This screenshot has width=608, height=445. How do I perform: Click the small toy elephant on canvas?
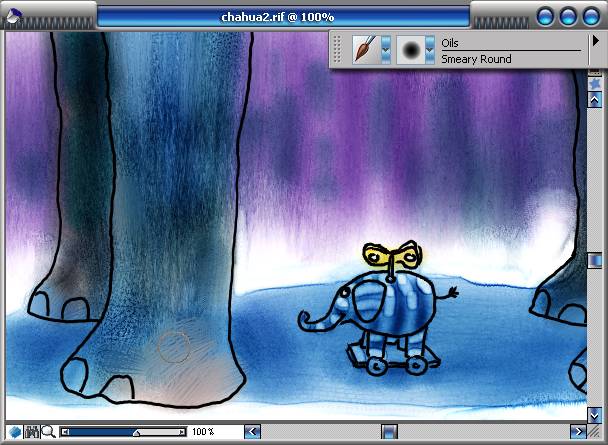point(378,322)
